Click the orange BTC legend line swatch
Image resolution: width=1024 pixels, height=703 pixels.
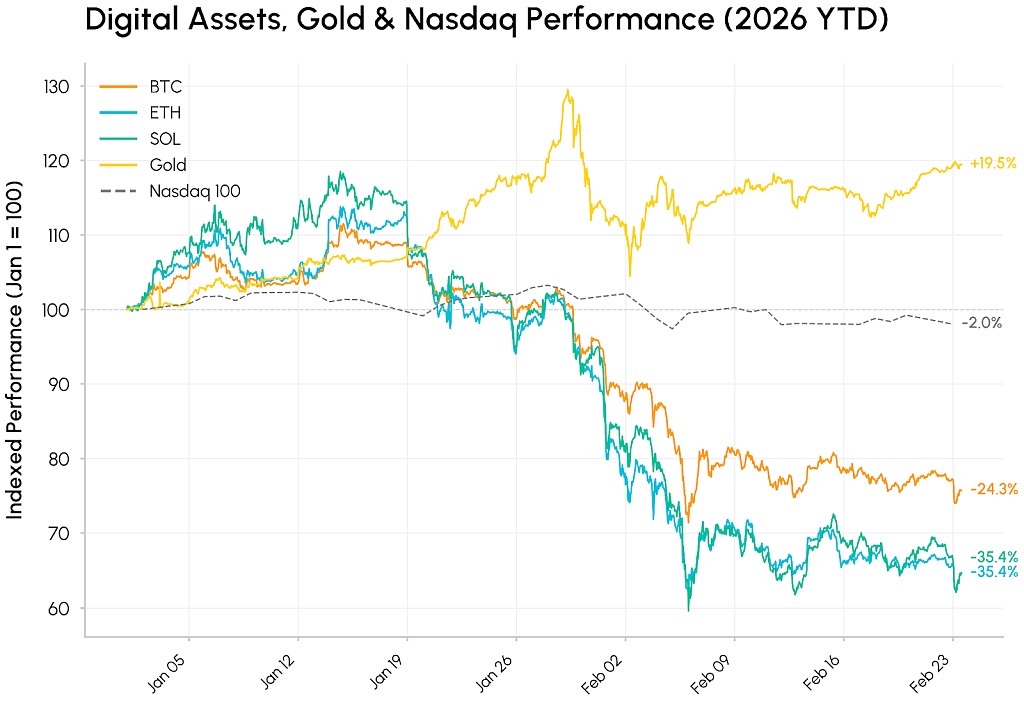119,87
